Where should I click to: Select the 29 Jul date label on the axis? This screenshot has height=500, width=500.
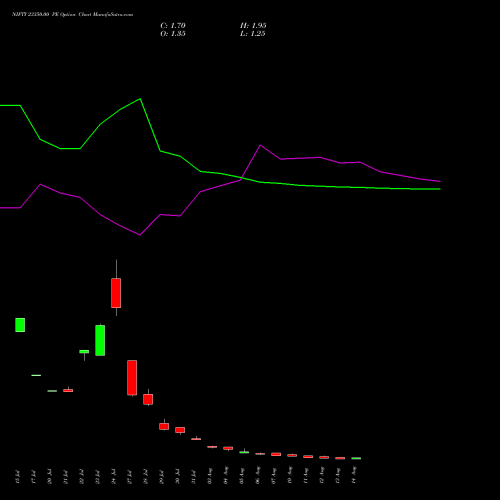[161, 477]
